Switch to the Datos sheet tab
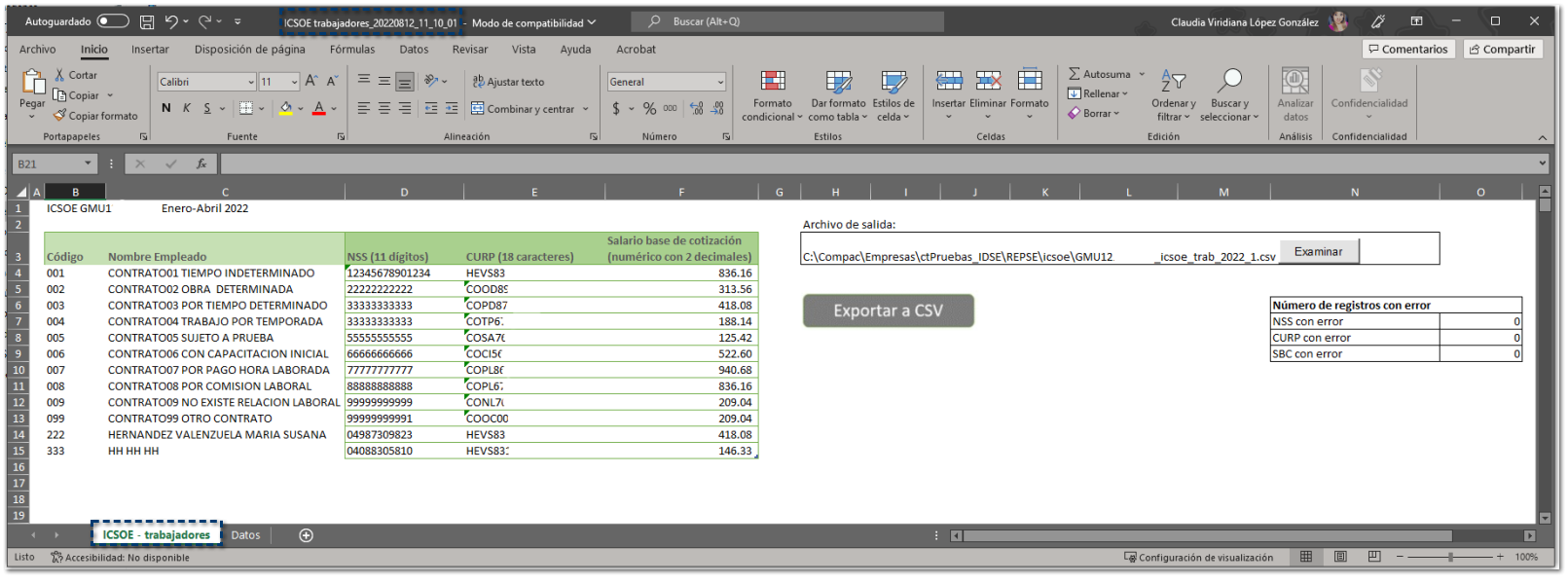Image resolution: width=1568 pixels, height=584 pixels. (x=245, y=535)
